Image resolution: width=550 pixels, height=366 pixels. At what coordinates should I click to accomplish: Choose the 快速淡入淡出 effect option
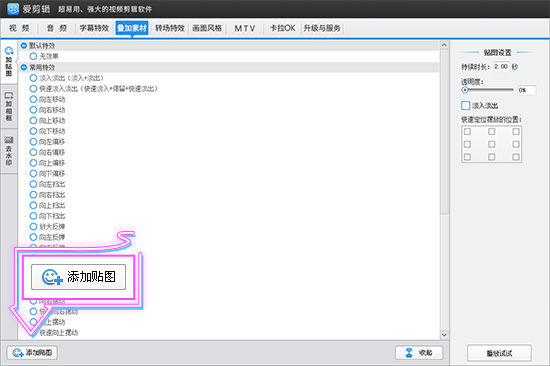33,88
